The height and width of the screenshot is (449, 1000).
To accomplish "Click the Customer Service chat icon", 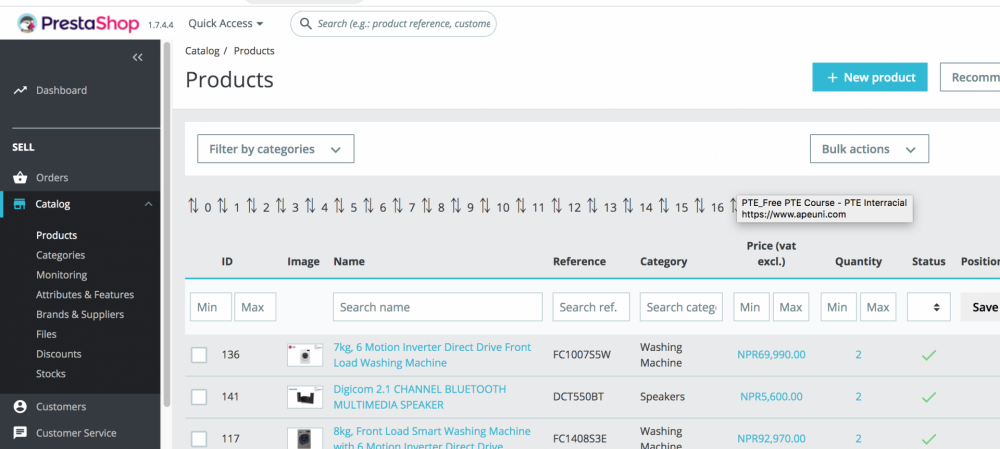I will [20, 433].
